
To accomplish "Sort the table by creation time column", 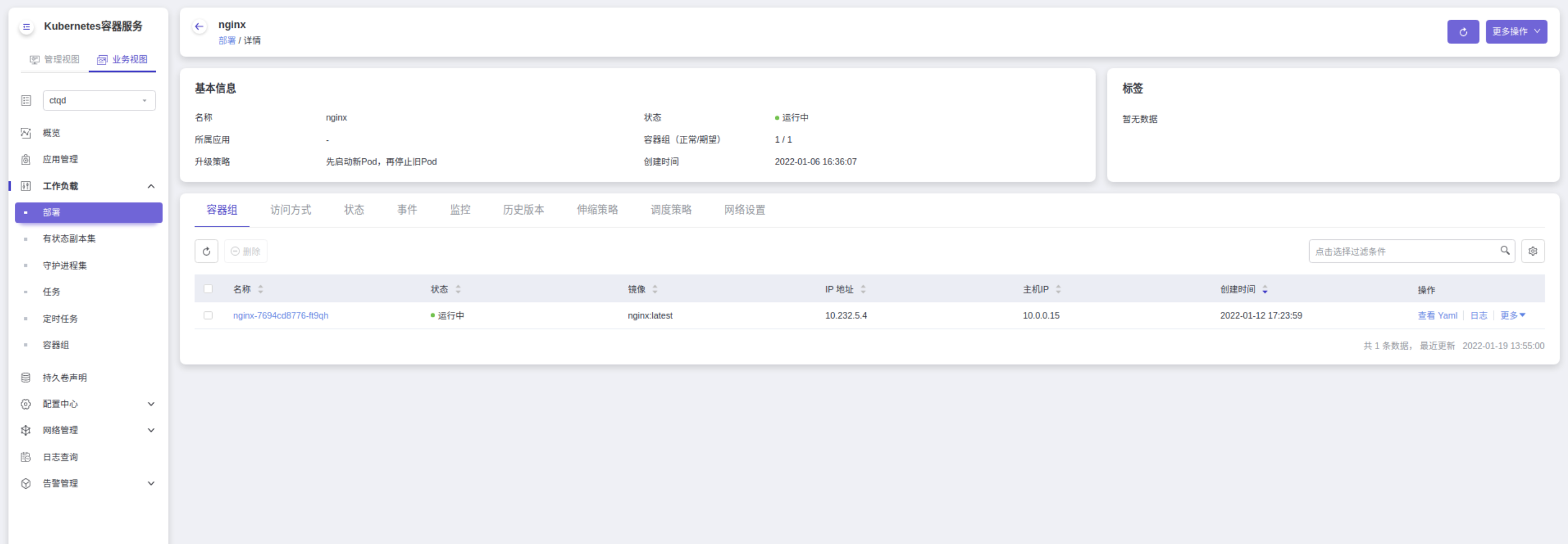I will coord(1264,289).
